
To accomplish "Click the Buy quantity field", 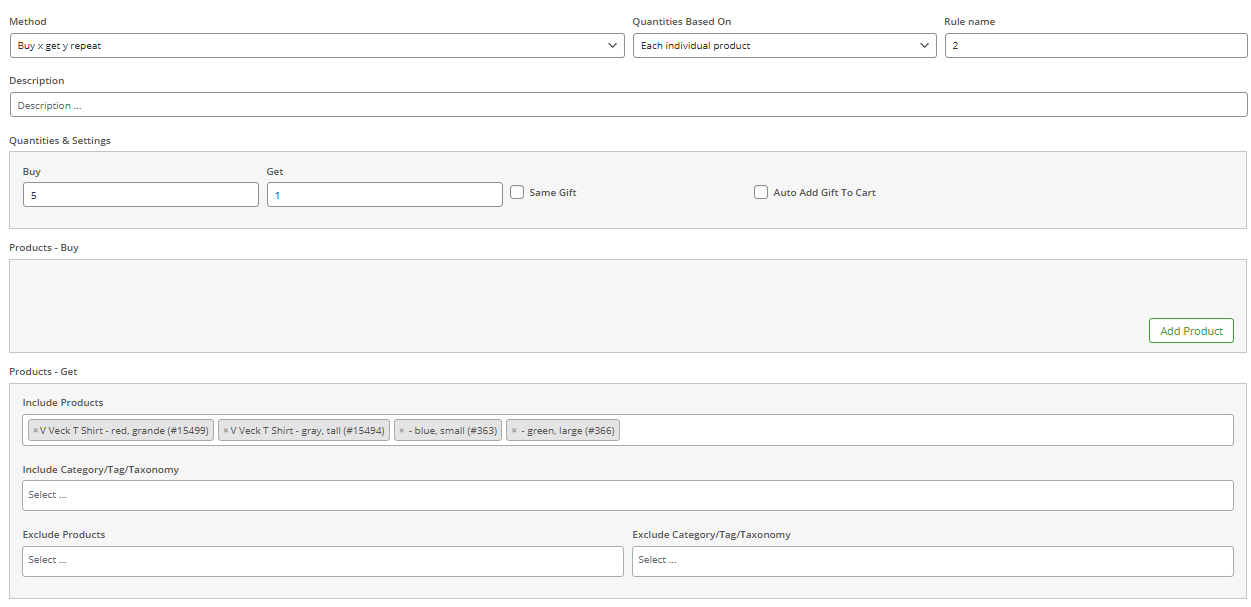I will pyautogui.click(x=140, y=195).
